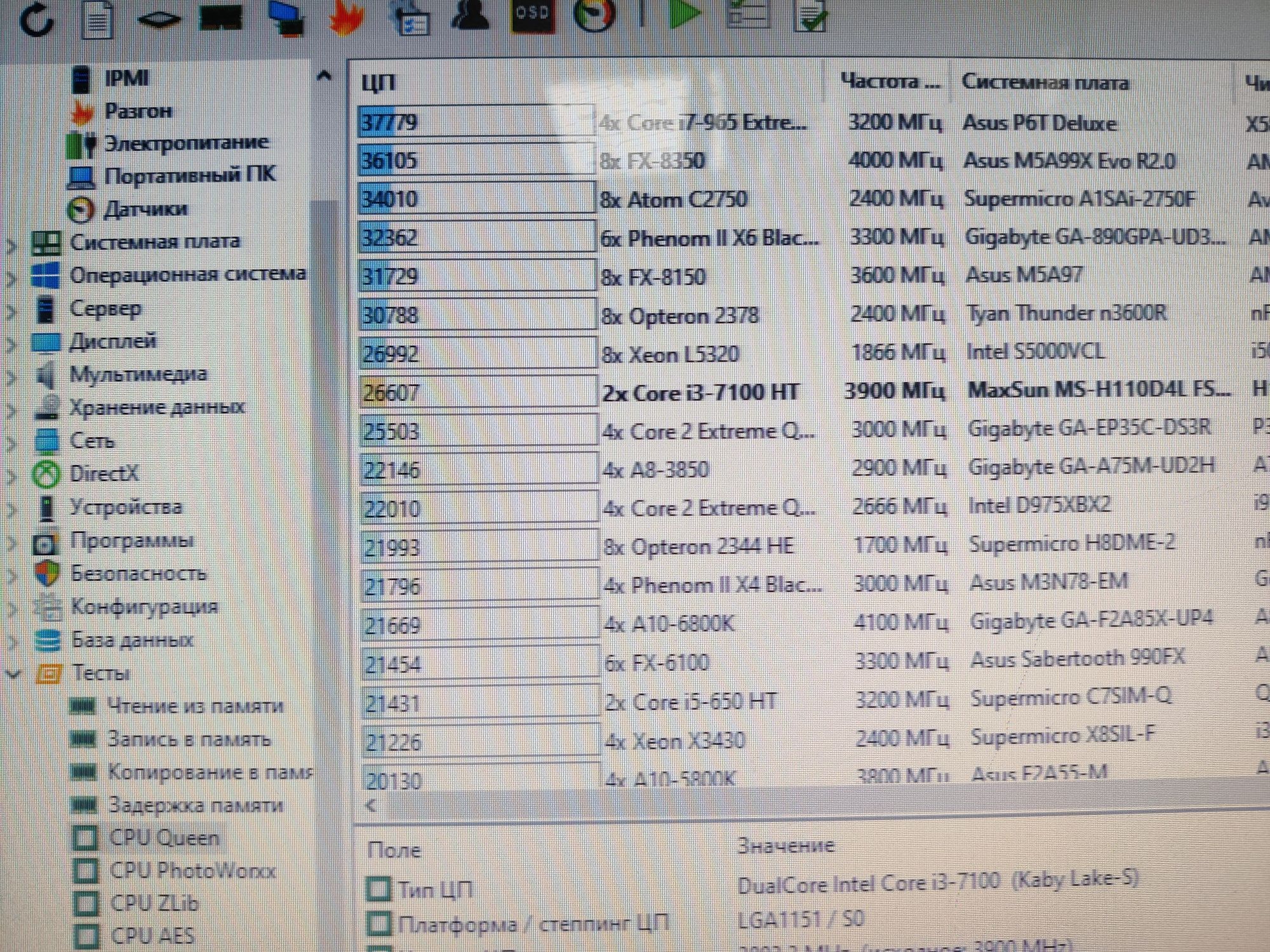Open Датчики sensor page
This screenshot has height=952, width=1270.
tap(145, 209)
